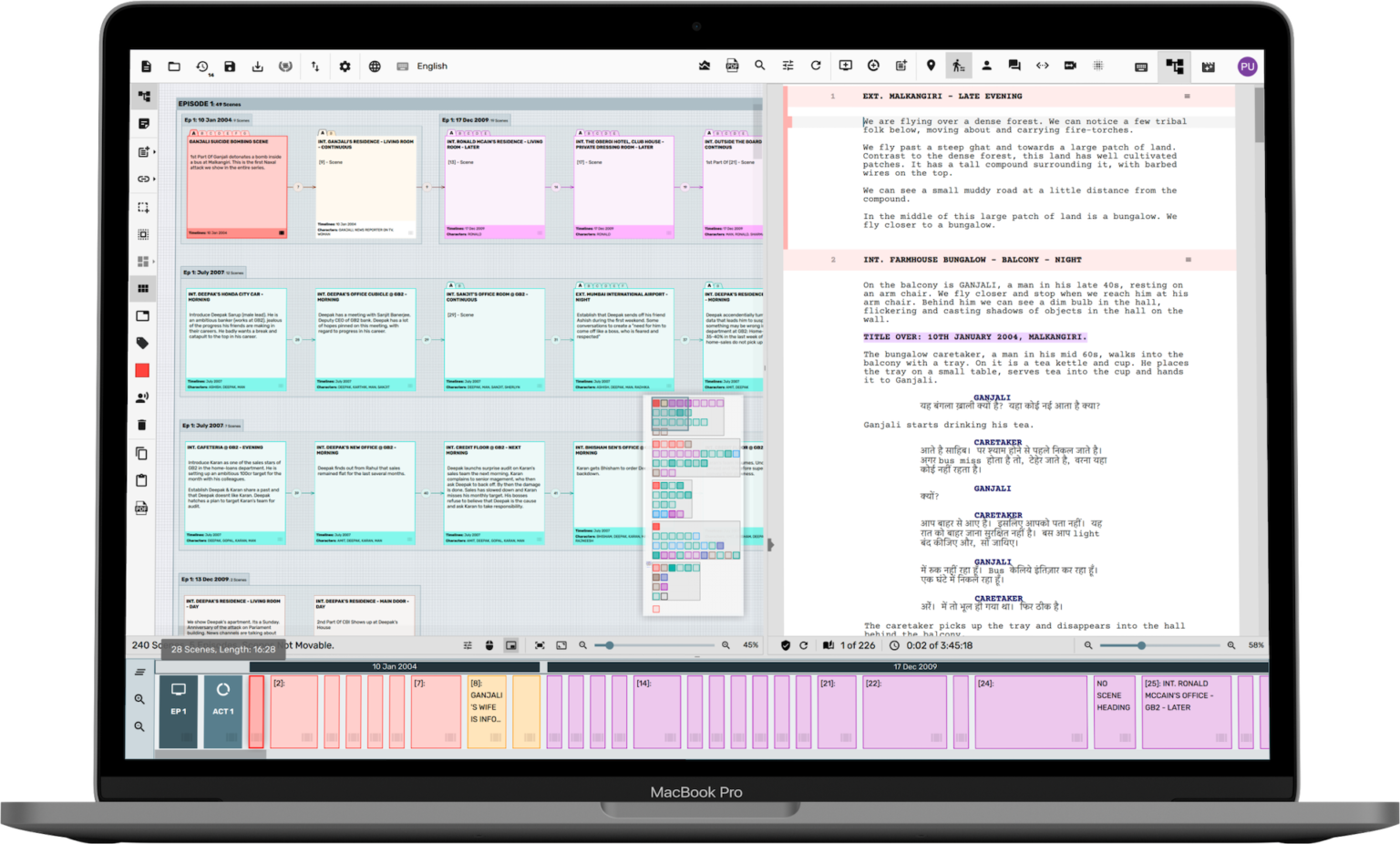Open the settings gear icon
This screenshot has height=844, width=1400.
pos(345,67)
